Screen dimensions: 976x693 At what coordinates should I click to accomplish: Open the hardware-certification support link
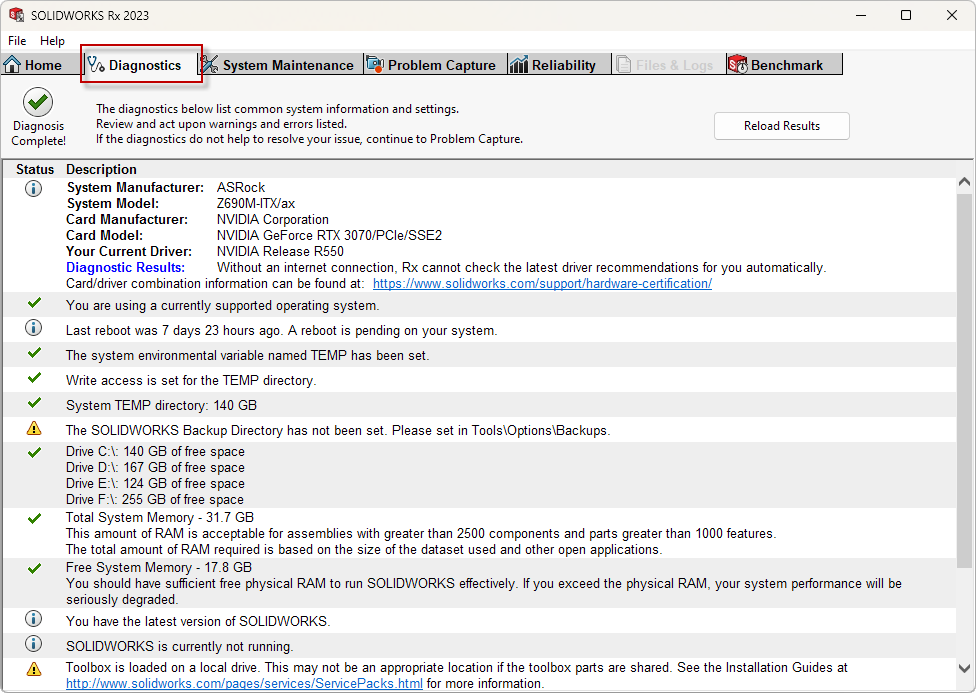542,284
